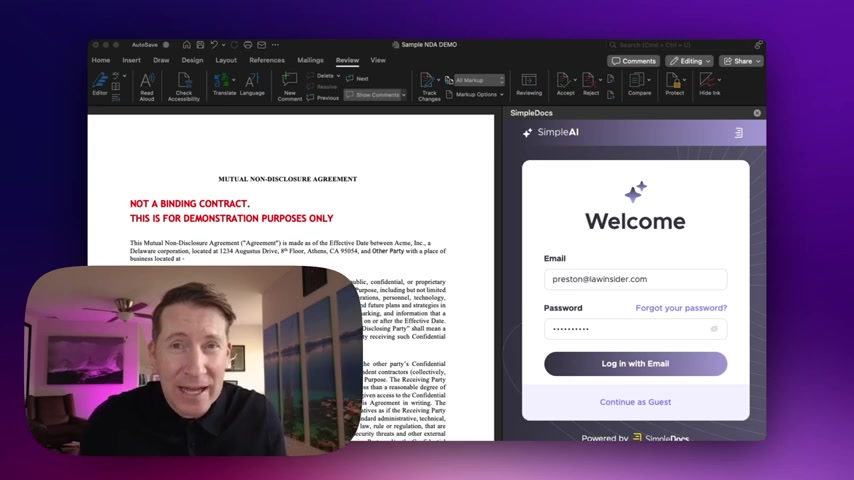
Task: Click Forgot your password link
Action: point(681,308)
